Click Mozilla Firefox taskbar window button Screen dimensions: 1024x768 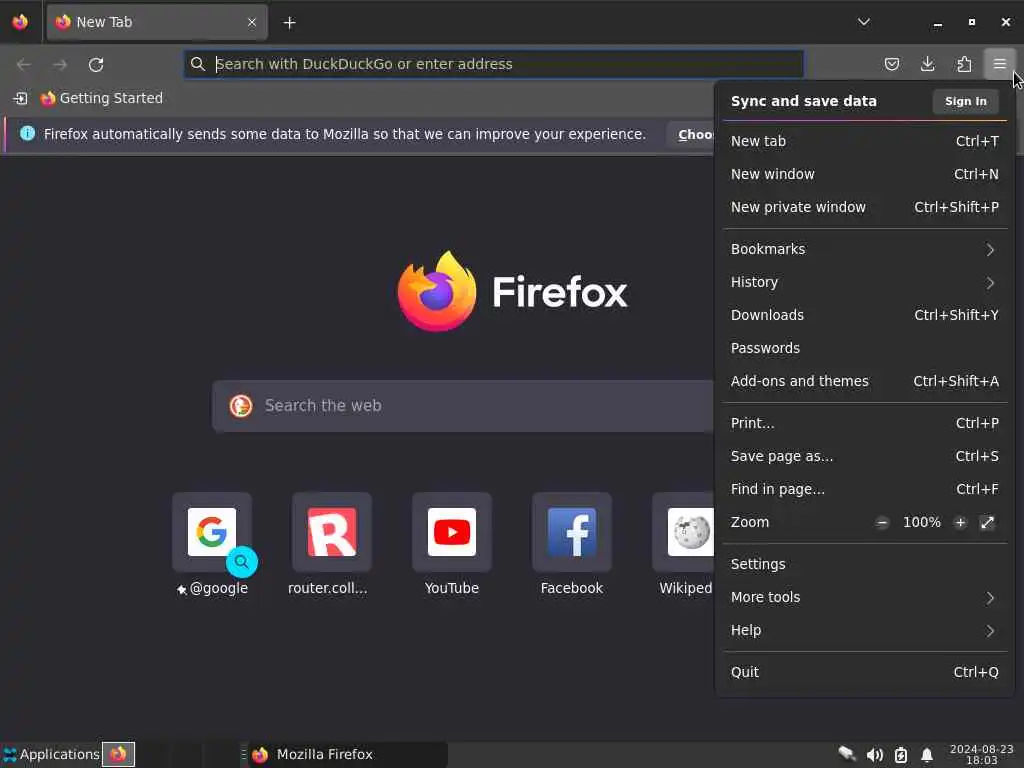pos(346,754)
